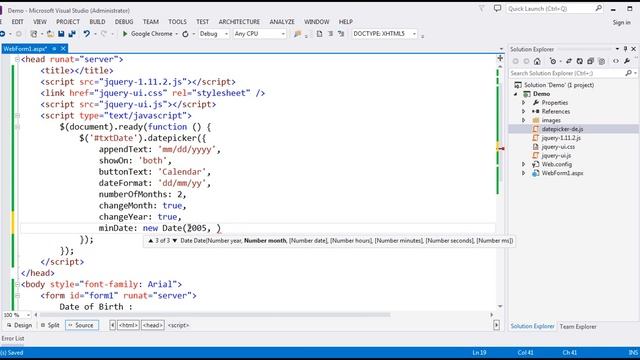Close the WebForm1.aspx tab

[x=63, y=49]
